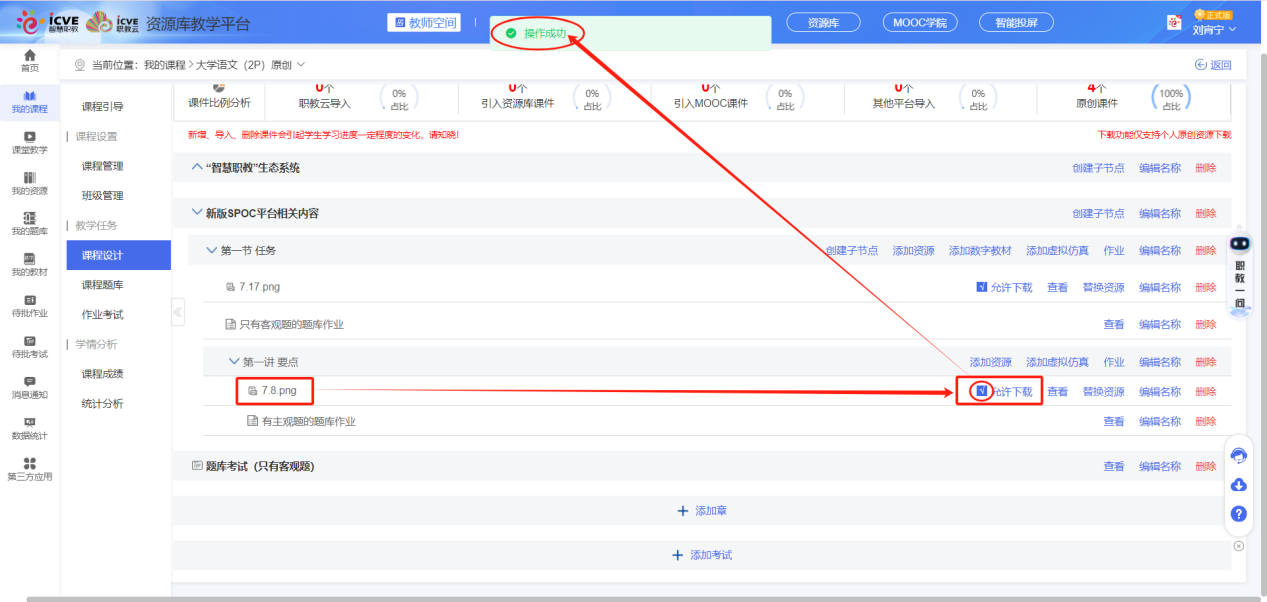
Task: Open the 刘肖宁 user account dropdown
Action: 1214,29
